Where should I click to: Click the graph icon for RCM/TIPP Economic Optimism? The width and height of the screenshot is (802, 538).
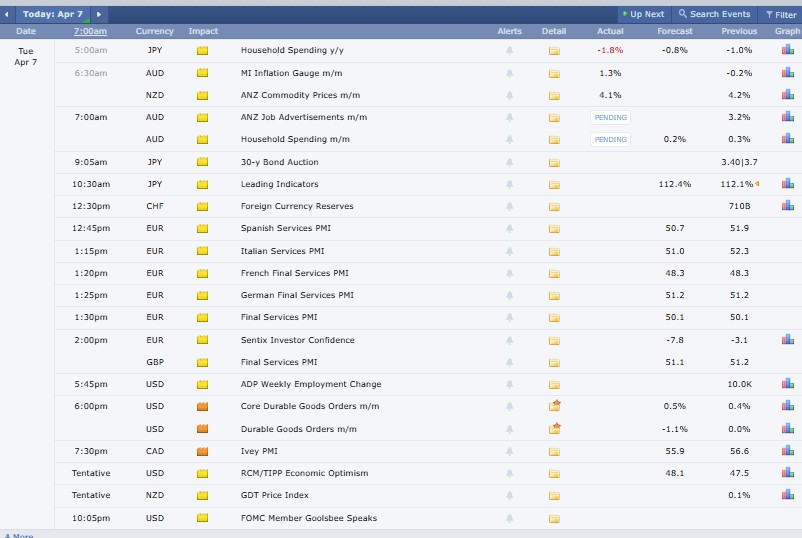[788, 473]
